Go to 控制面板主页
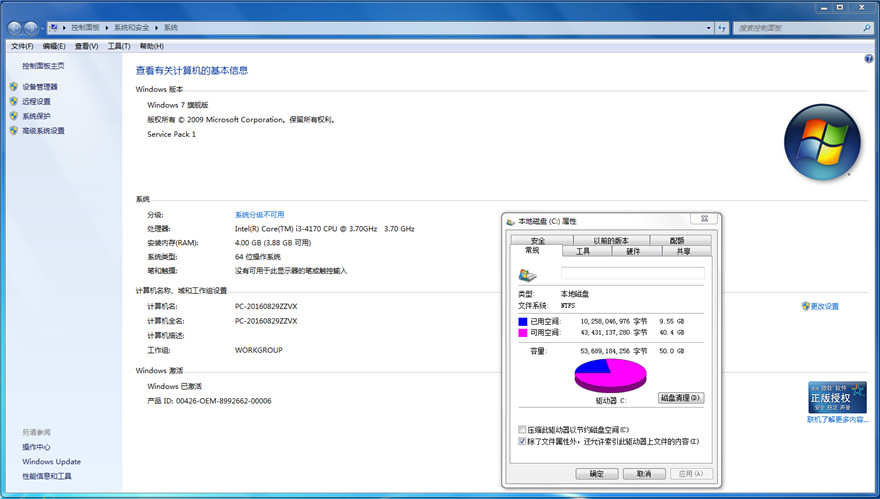The width and height of the screenshot is (880, 499). pyautogui.click(x=43, y=66)
